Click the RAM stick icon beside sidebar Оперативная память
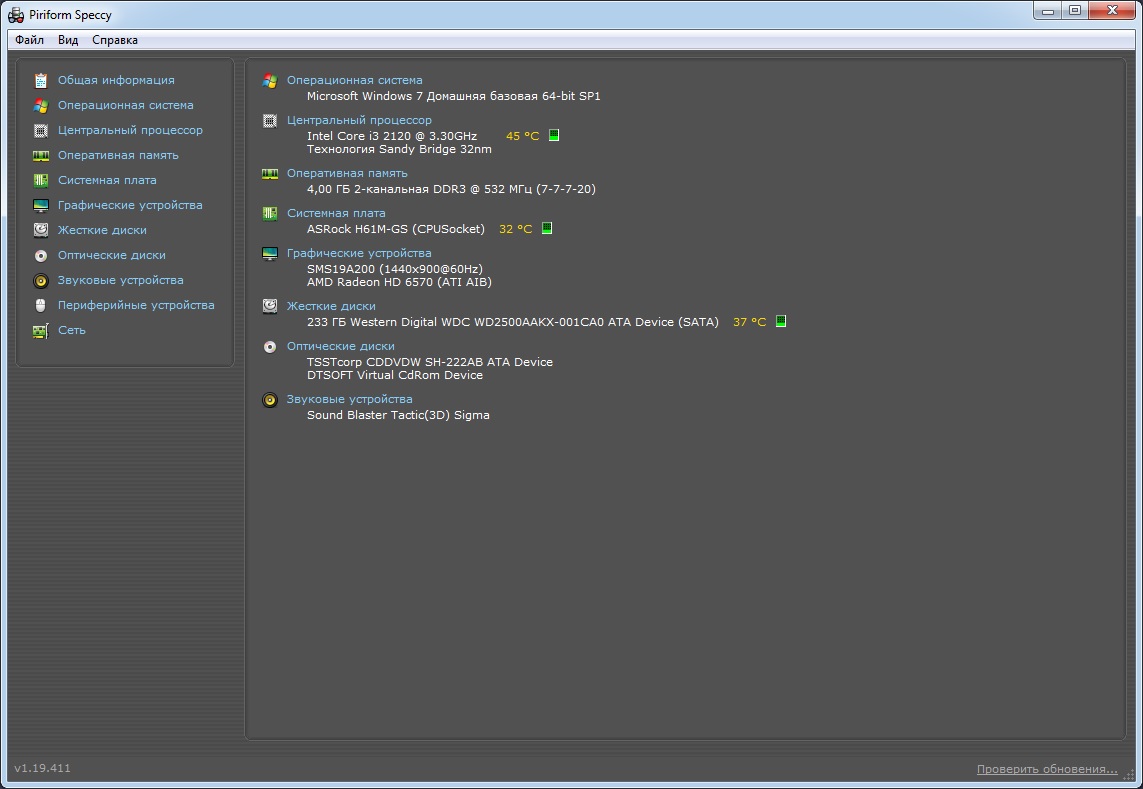The width and height of the screenshot is (1143, 789). coord(41,155)
